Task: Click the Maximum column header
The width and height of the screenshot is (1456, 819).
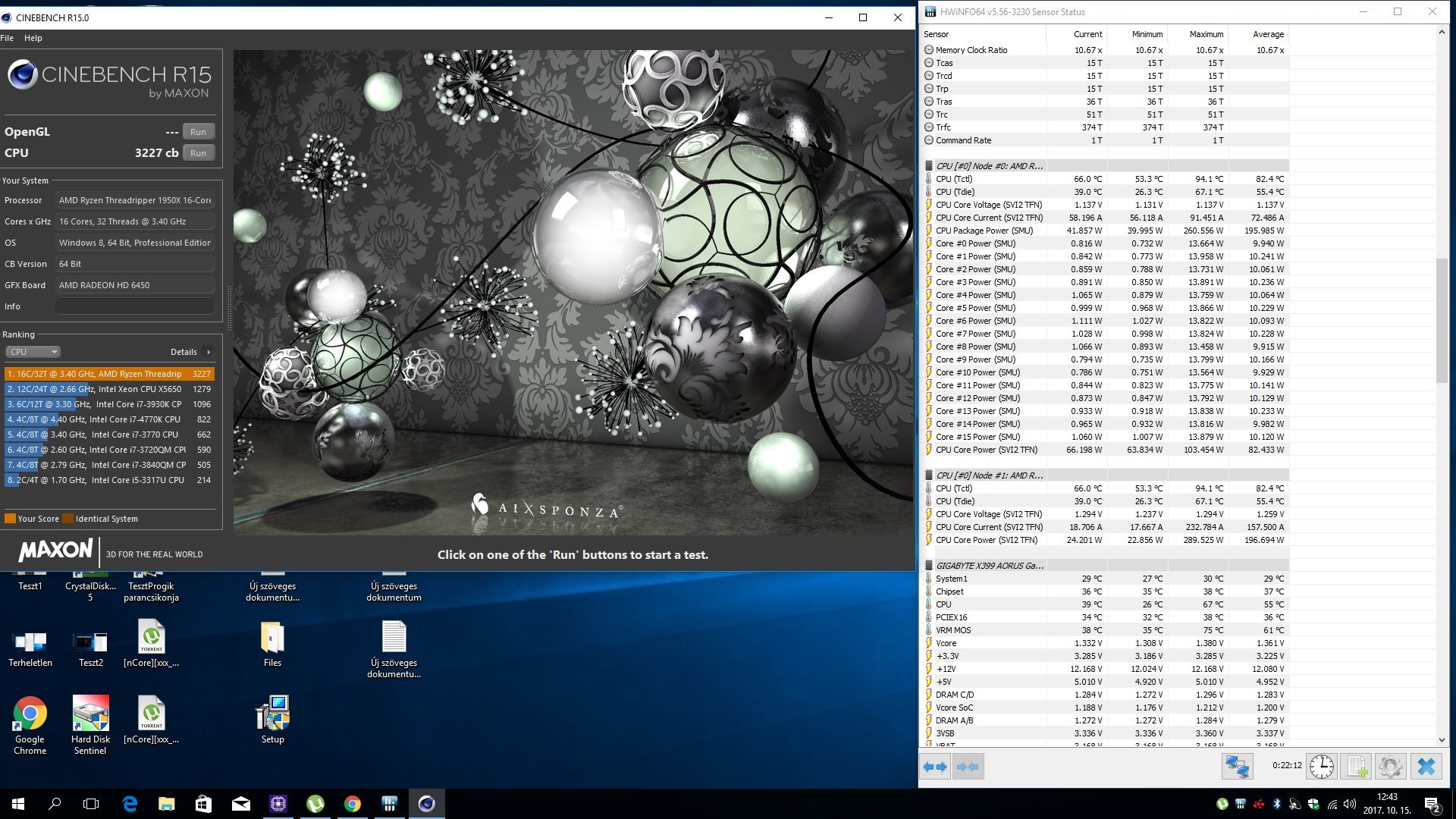Action: (1198, 34)
